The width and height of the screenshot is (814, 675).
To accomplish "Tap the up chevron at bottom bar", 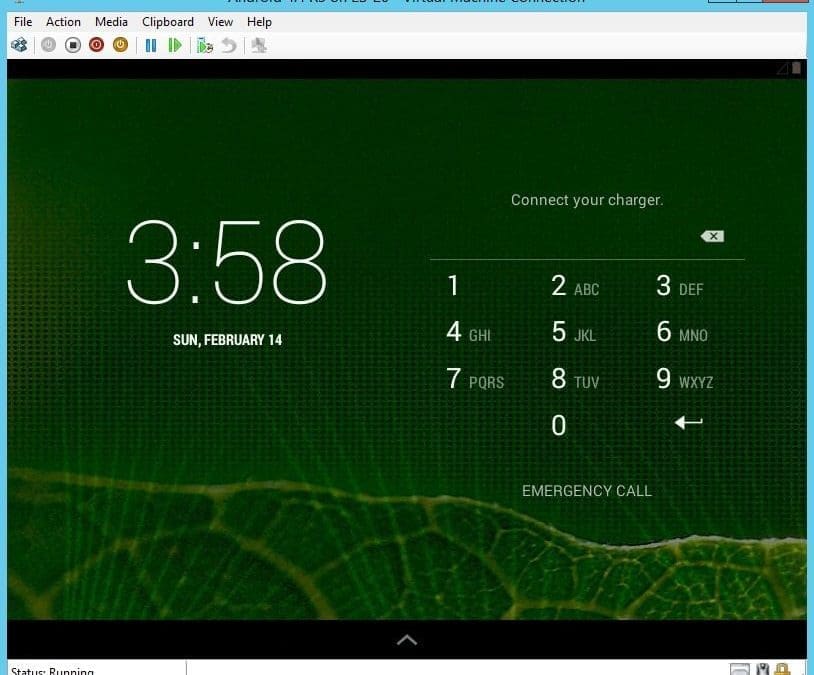I will click(407, 640).
